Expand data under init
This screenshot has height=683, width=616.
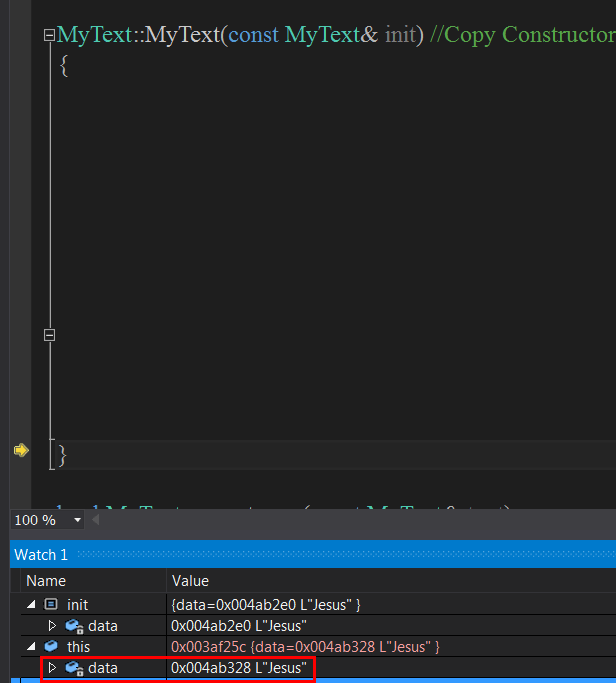52,626
